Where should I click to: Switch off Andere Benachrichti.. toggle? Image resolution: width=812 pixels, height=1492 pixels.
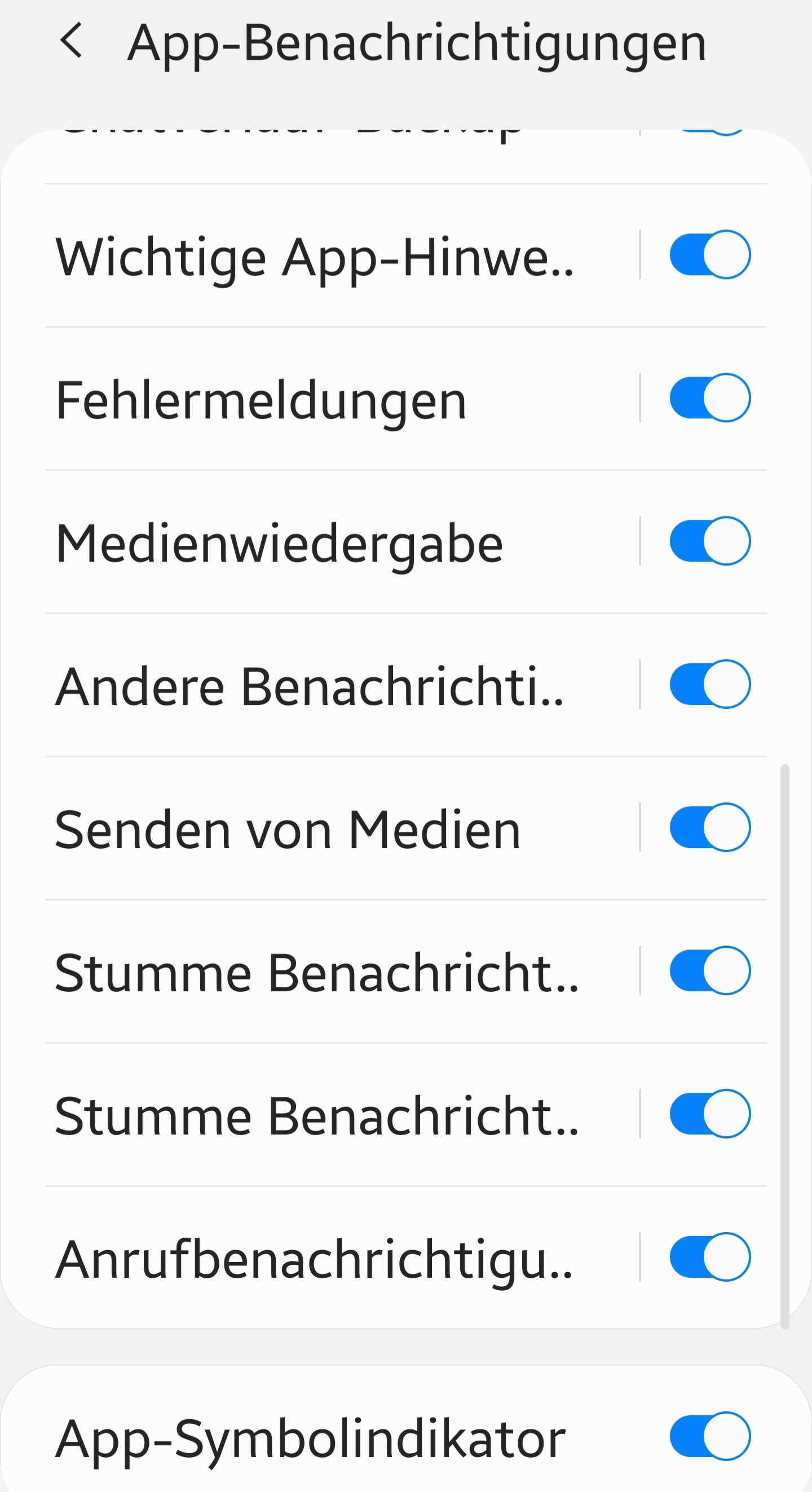pyautogui.click(x=709, y=684)
